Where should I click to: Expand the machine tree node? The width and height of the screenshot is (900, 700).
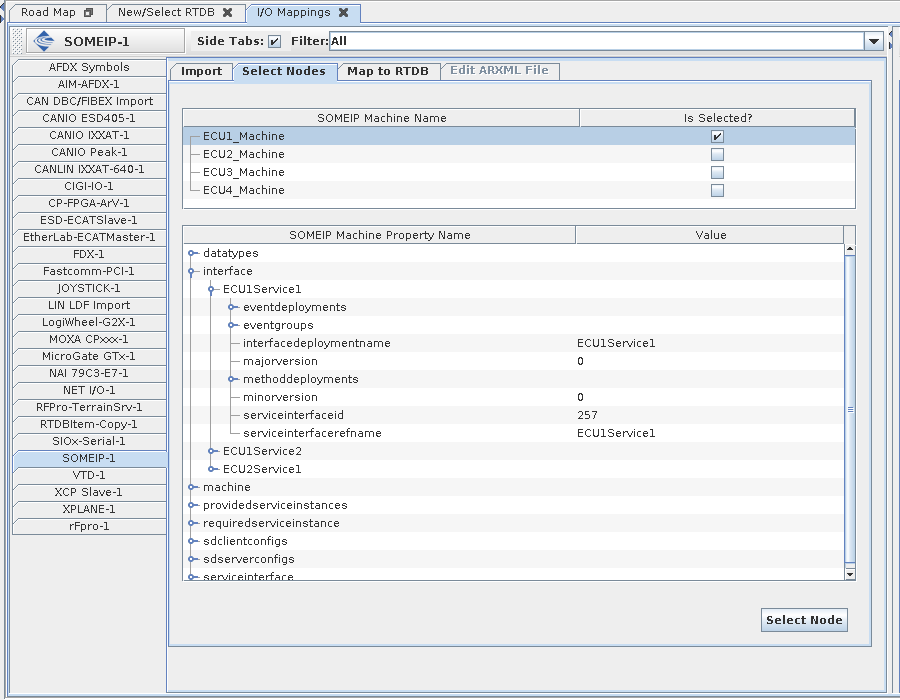click(192, 487)
